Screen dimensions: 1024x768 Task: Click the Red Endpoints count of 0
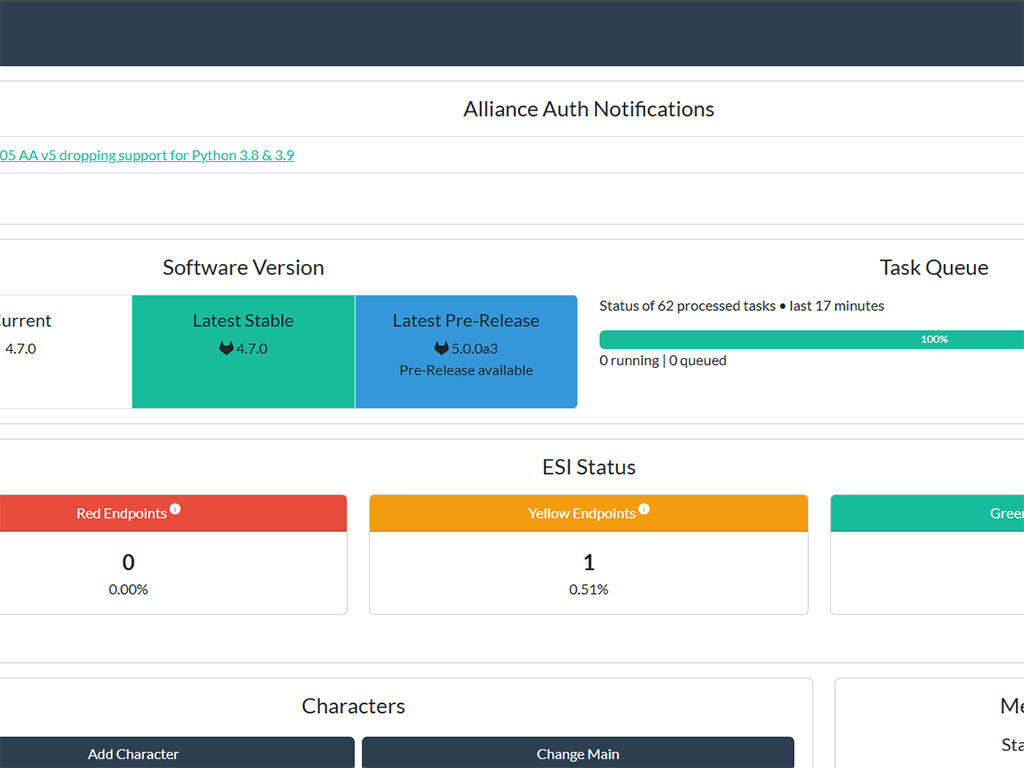pos(129,562)
